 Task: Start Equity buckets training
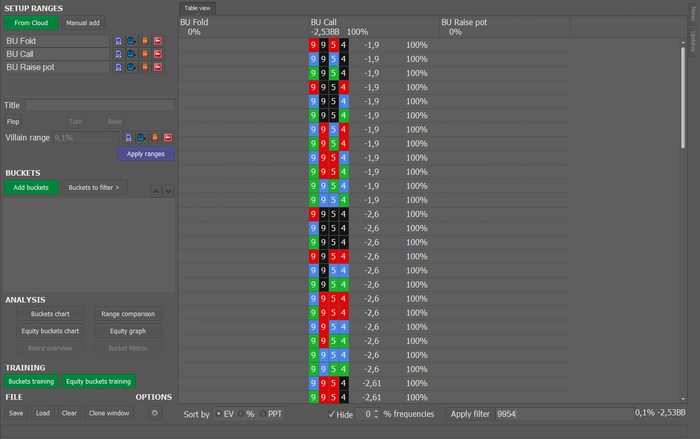(x=99, y=381)
